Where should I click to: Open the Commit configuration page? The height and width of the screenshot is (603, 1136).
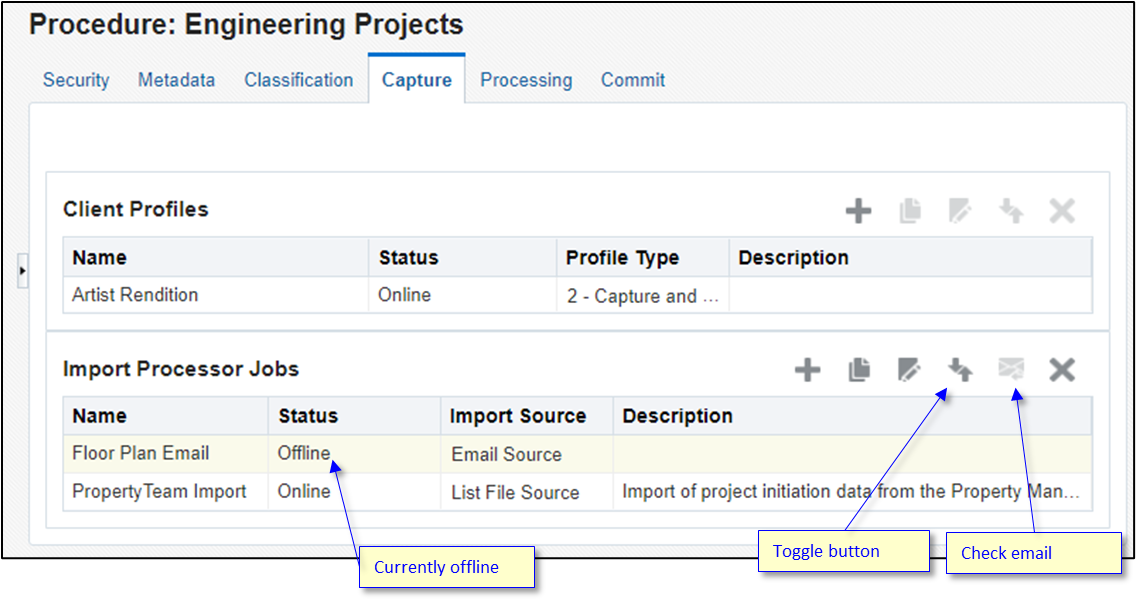click(633, 80)
